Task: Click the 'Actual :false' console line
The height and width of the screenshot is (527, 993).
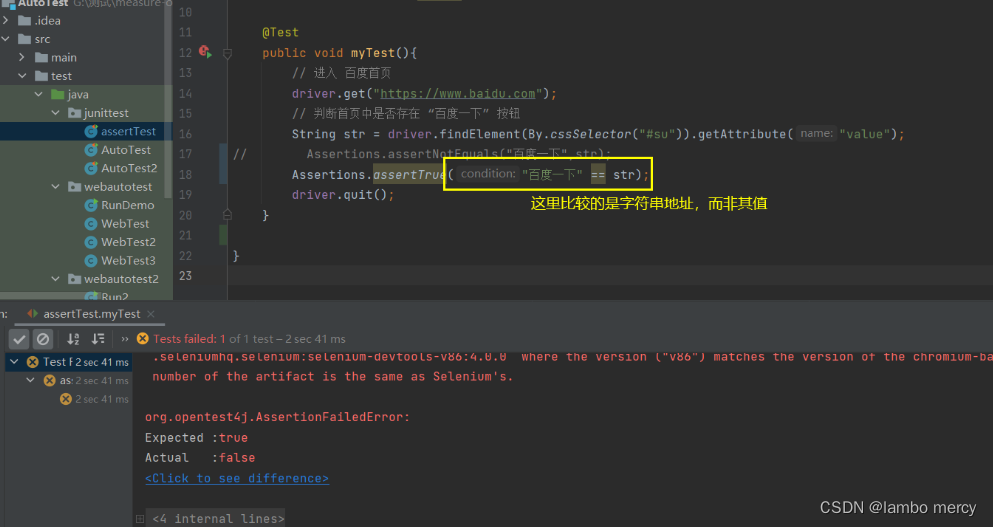Action: point(200,457)
